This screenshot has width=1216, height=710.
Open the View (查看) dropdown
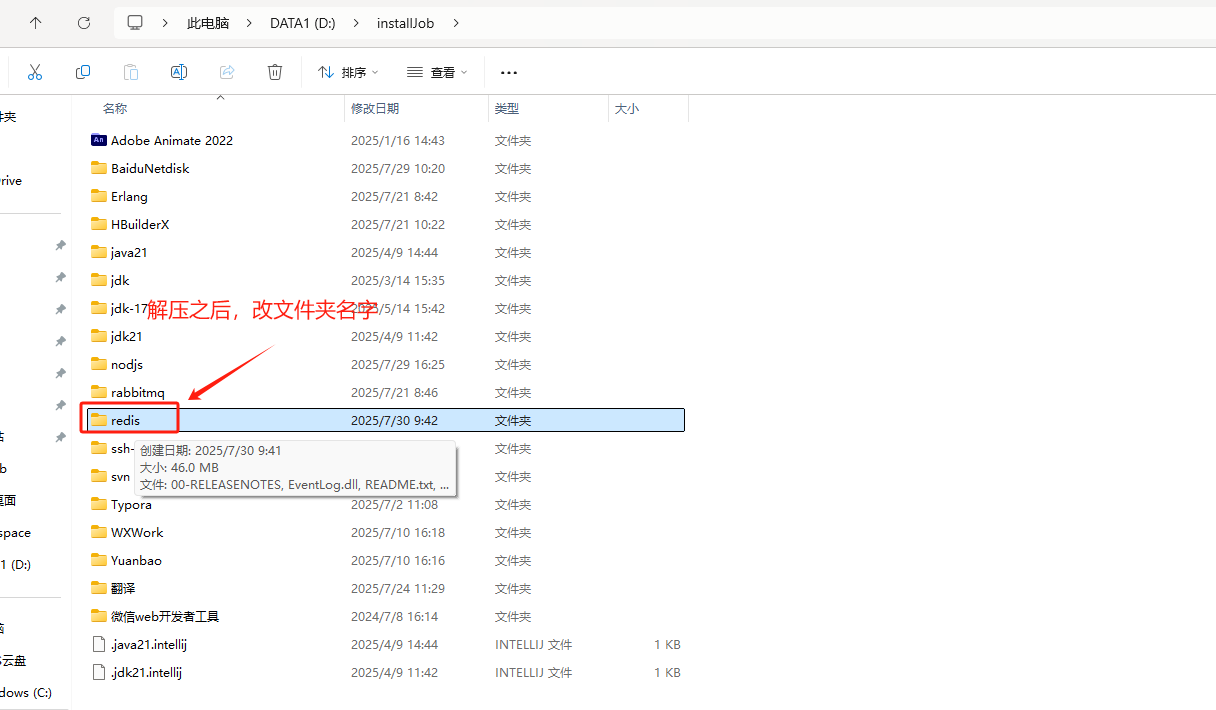[x=437, y=72]
